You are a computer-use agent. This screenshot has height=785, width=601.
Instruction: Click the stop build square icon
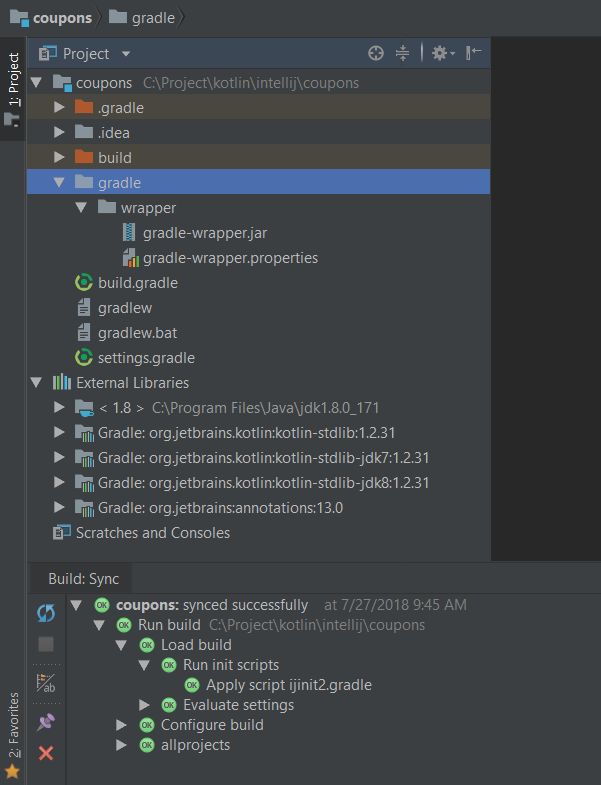[46, 644]
